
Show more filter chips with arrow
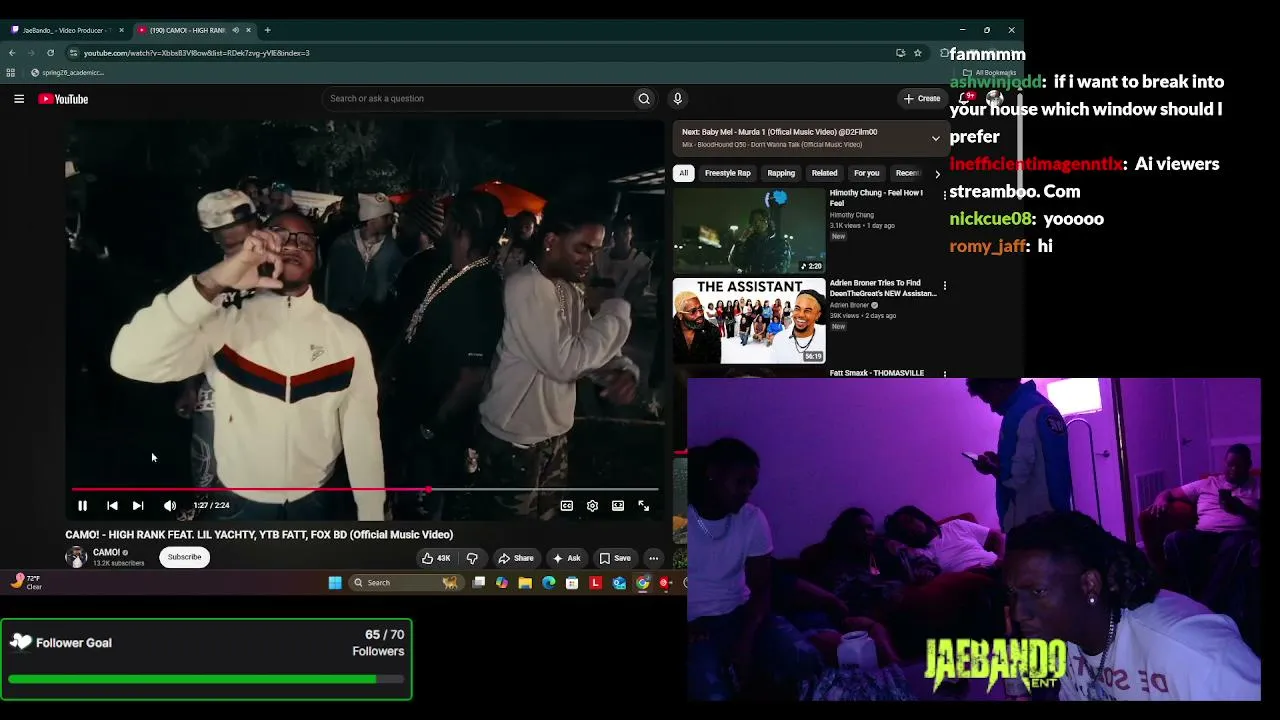click(937, 174)
